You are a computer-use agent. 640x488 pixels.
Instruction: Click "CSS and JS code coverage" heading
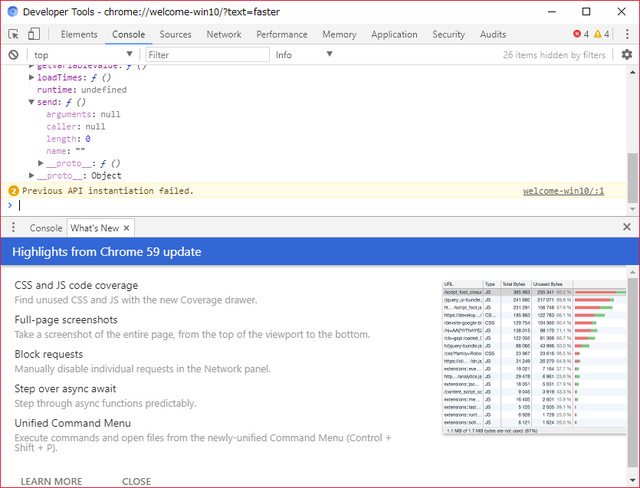click(76, 285)
